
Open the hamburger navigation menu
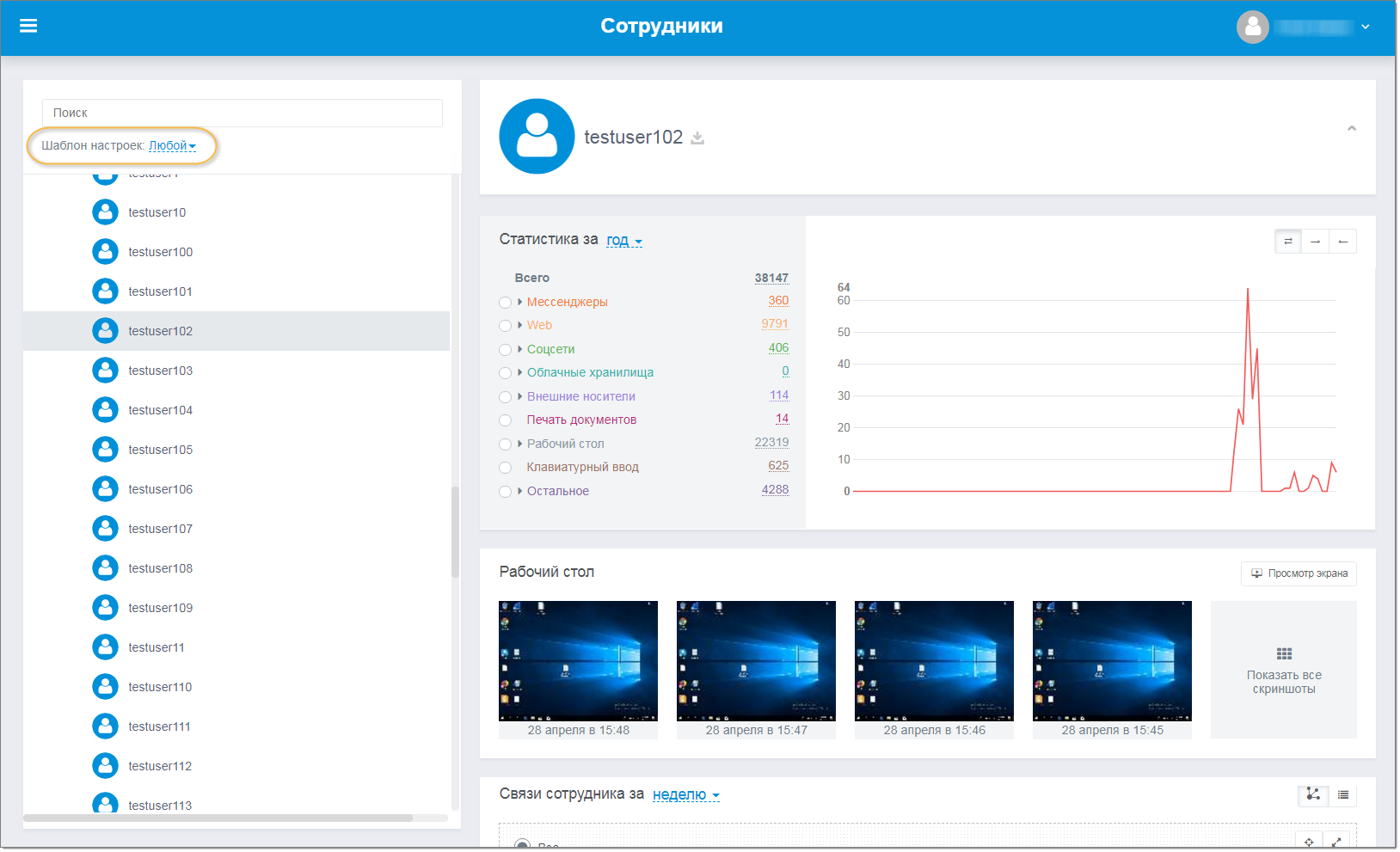pyautogui.click(x=28, y=26)
